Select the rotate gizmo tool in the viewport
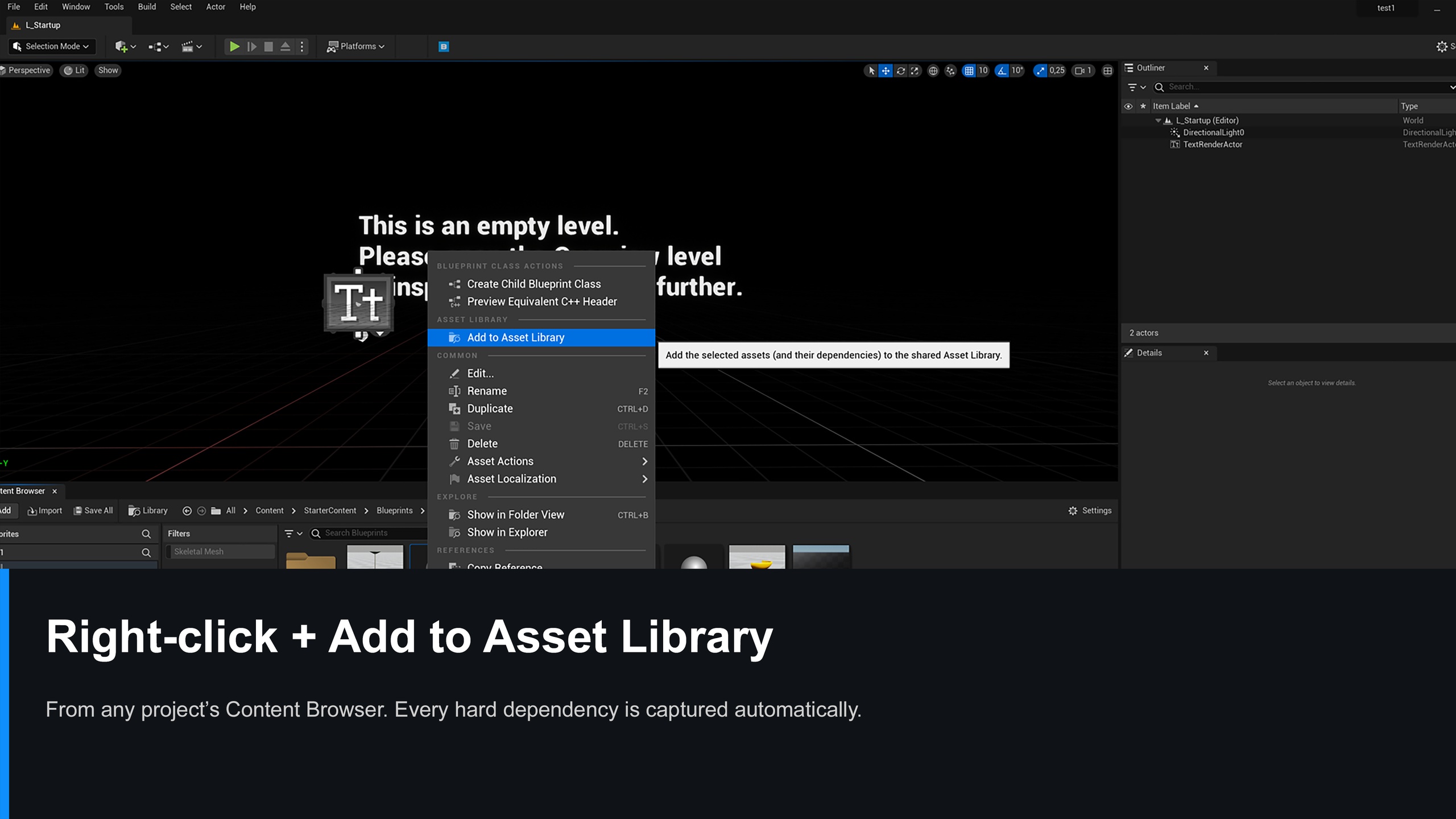 900,71
